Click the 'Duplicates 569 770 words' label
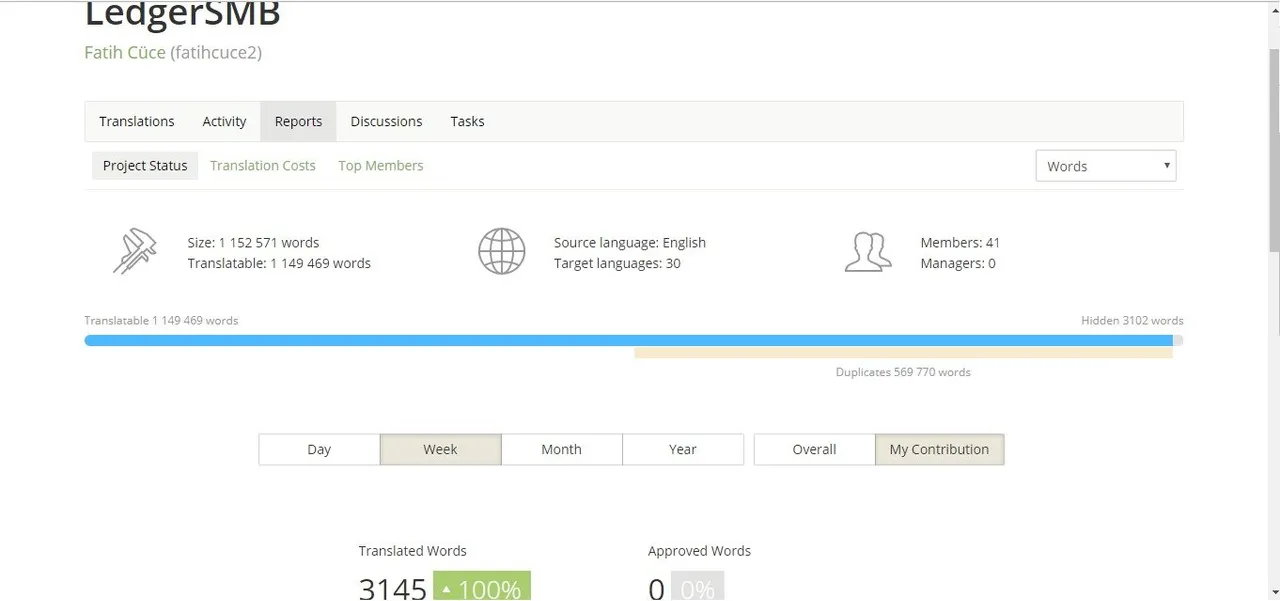1280x601 pixels. 903,372
